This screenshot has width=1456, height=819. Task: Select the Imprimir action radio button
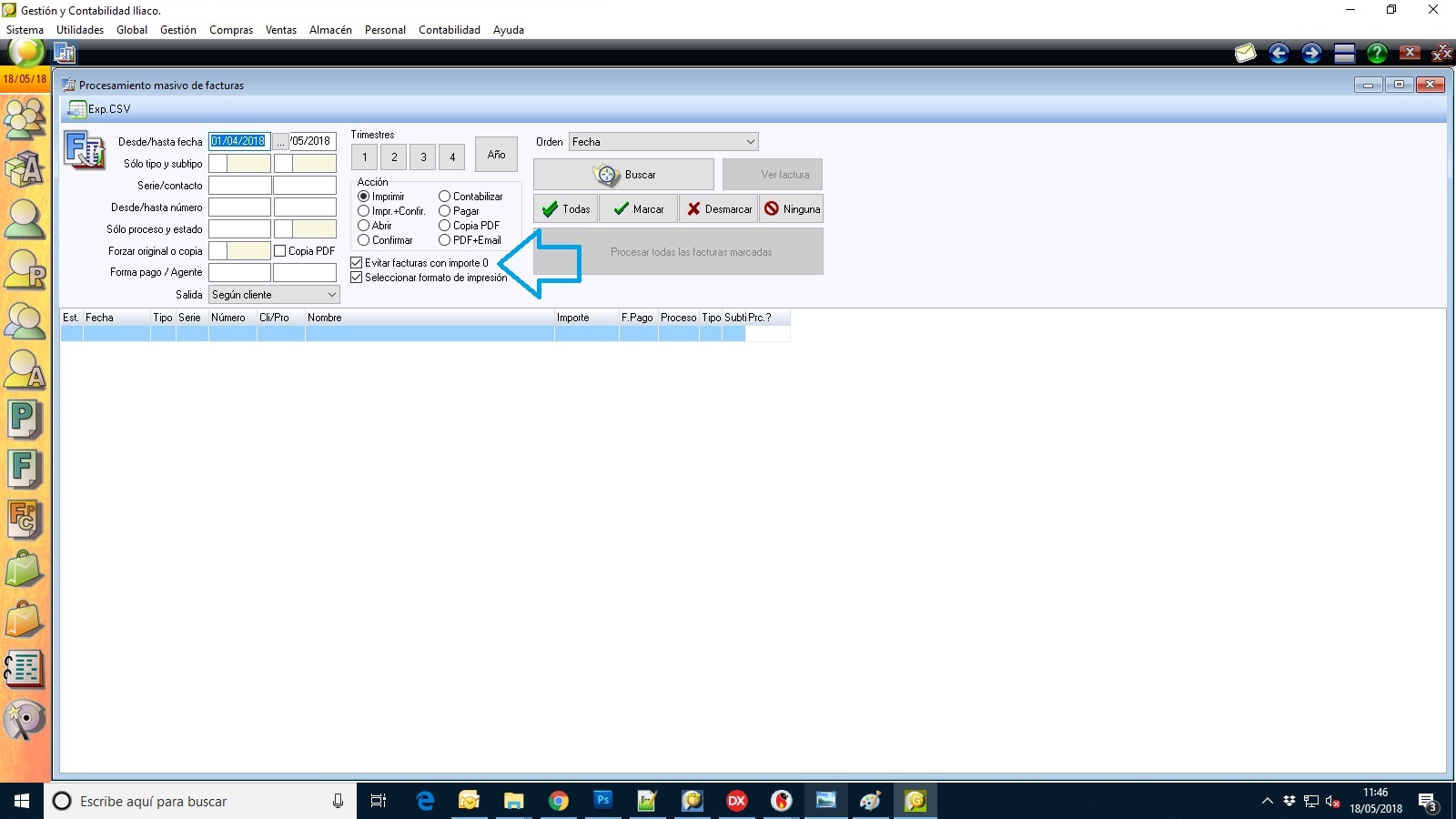pyautogui.click(x=363, y=197)
